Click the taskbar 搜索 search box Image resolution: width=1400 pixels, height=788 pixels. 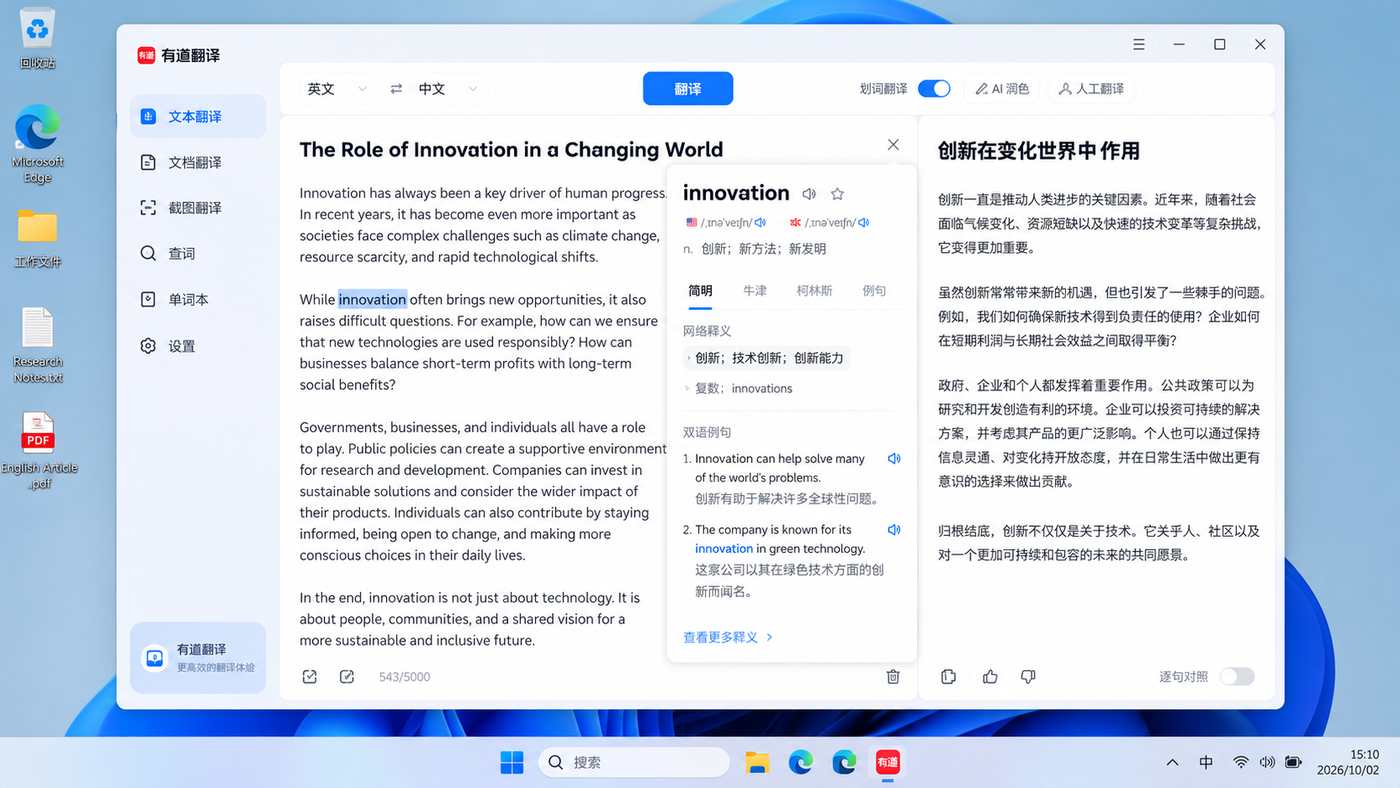click(x=634, y=762)
